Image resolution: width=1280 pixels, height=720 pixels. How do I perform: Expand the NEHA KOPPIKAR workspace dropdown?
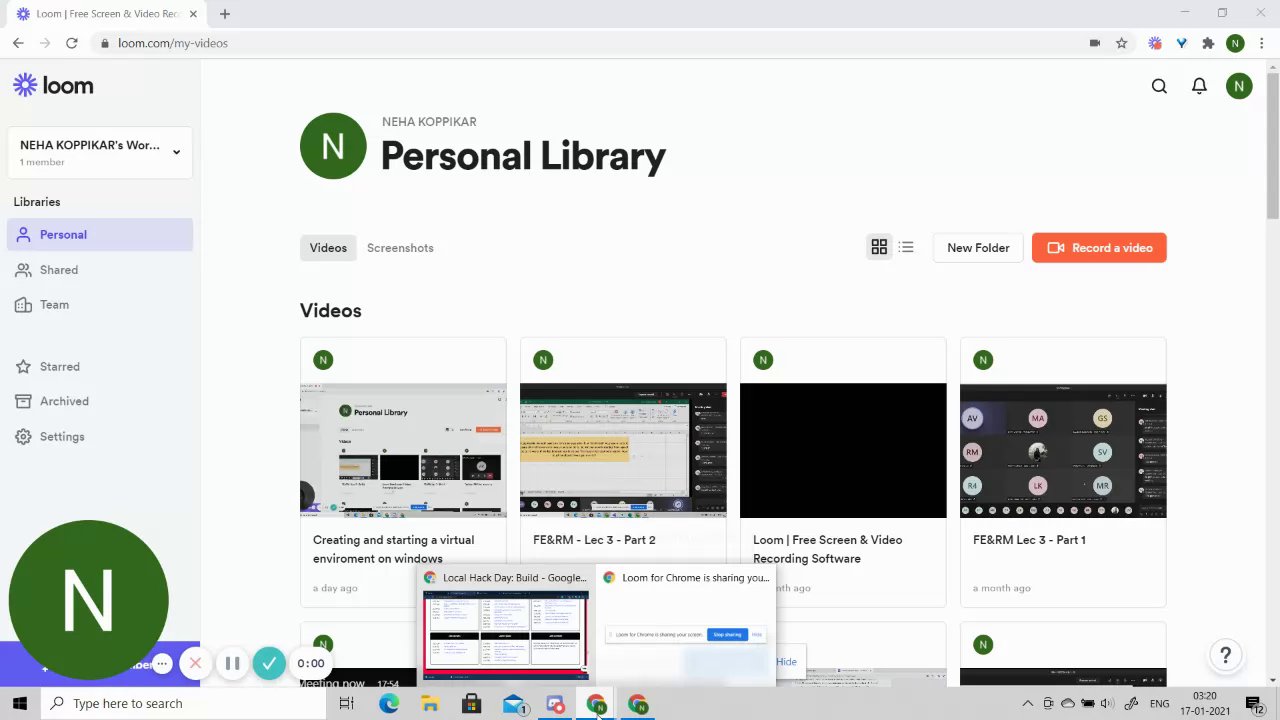[x=100, y=152]
